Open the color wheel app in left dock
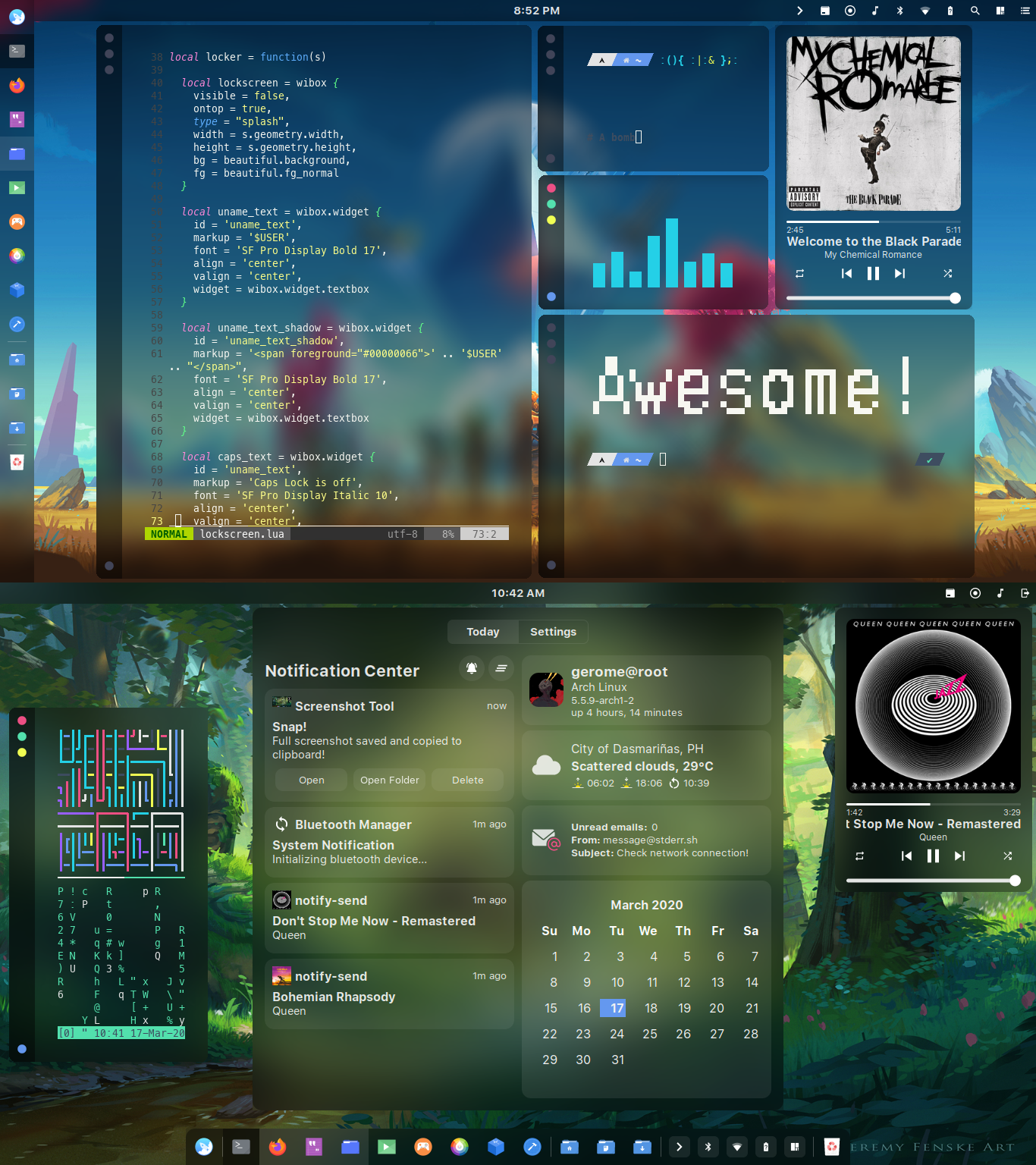 point(17,256)
